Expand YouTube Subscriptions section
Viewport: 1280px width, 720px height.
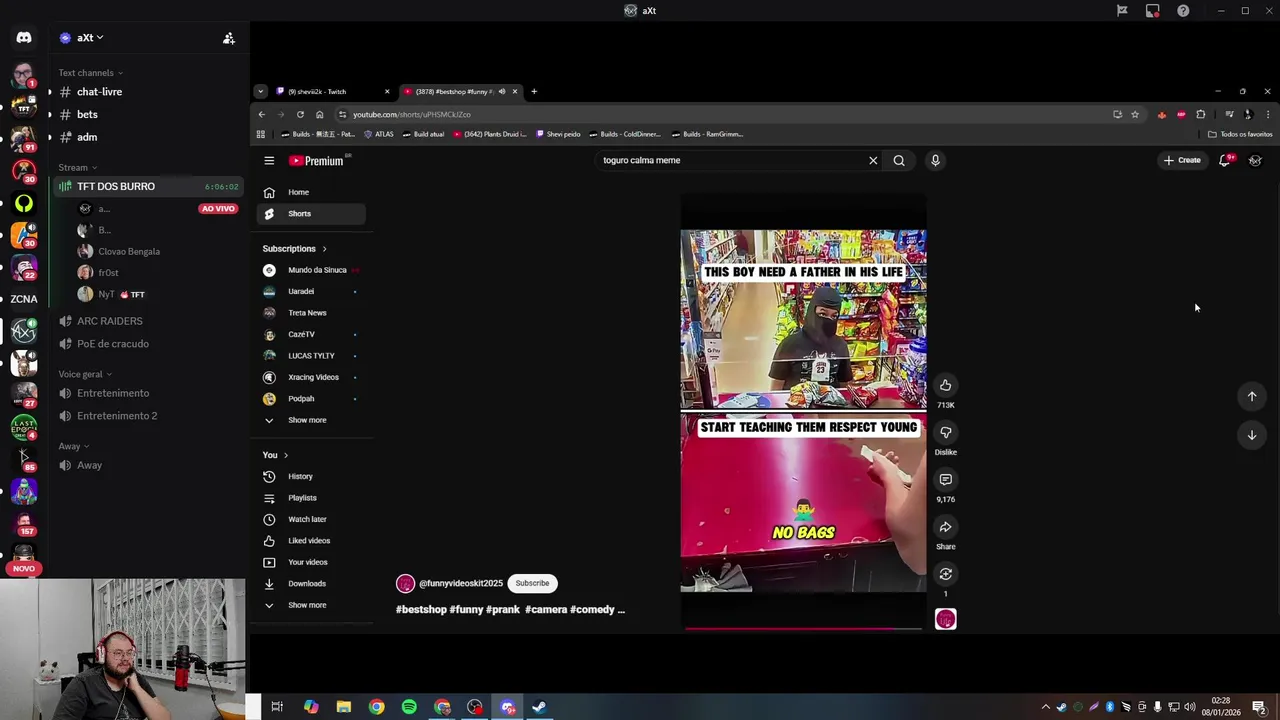click(x=294, y=248)
